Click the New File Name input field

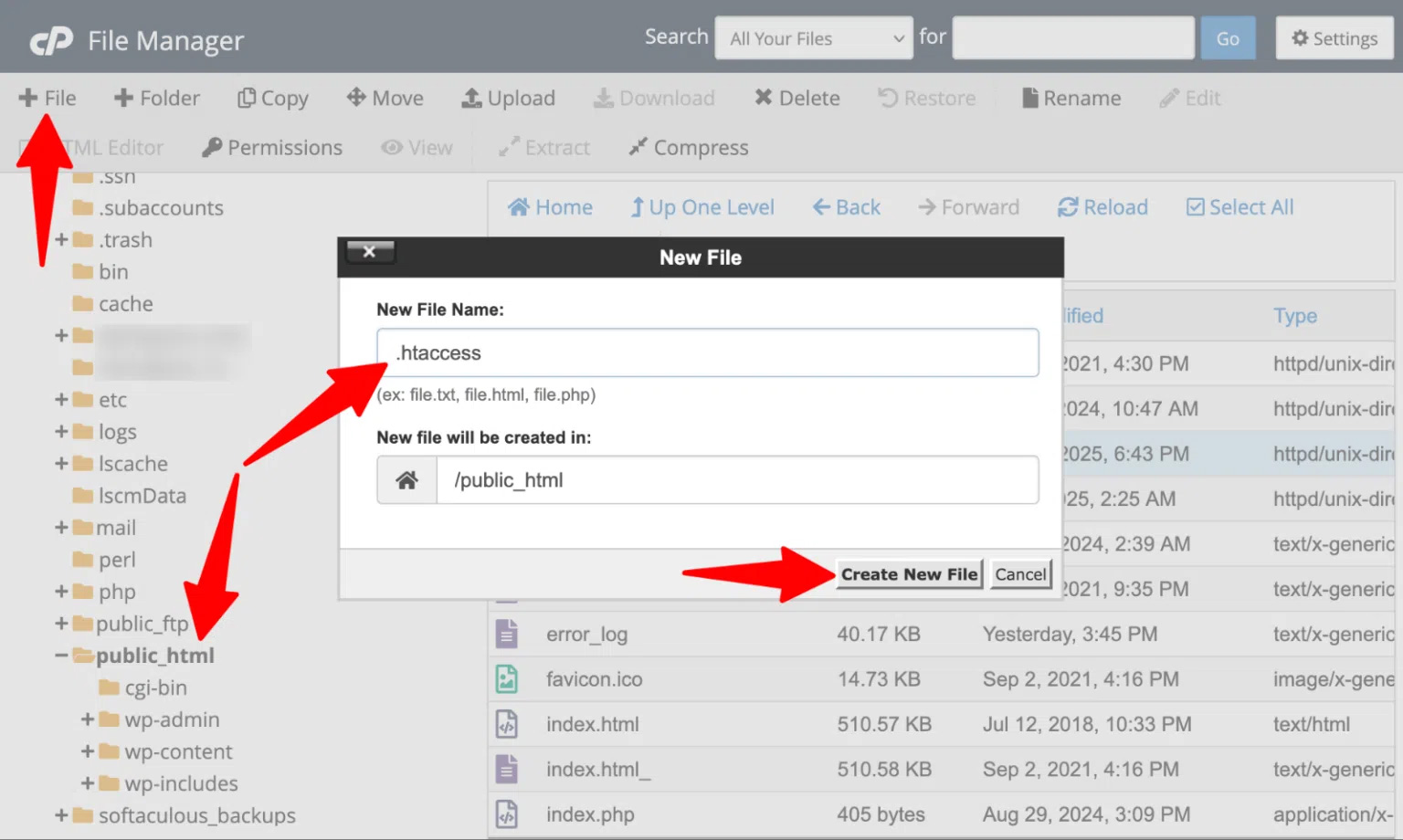(x=707, y=353)
